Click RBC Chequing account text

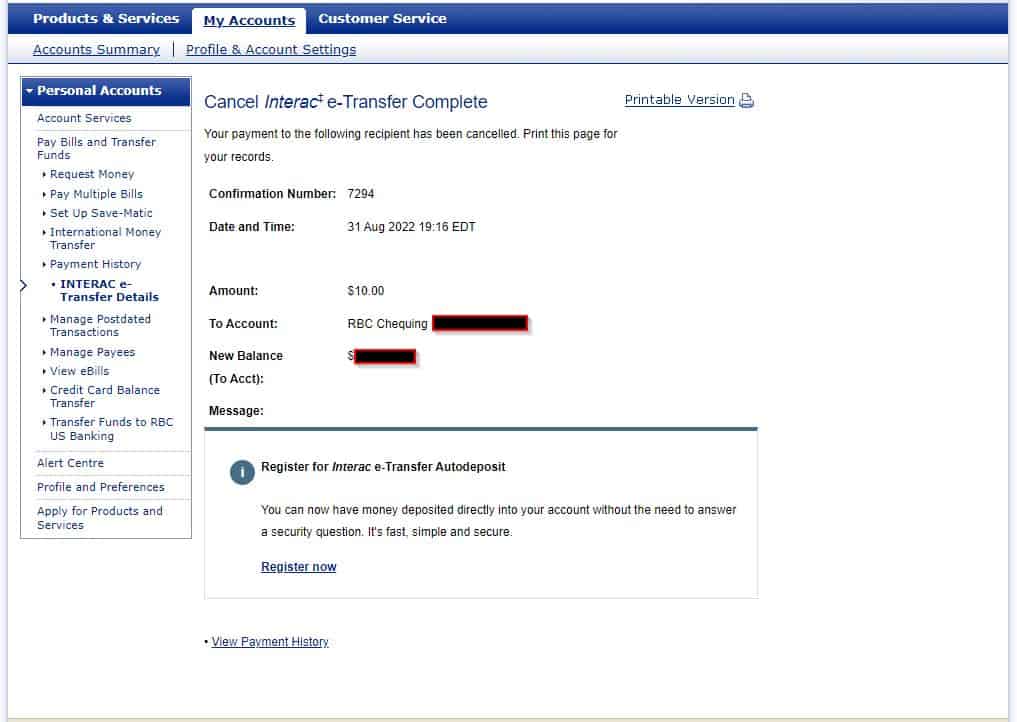tap(387, 324)
